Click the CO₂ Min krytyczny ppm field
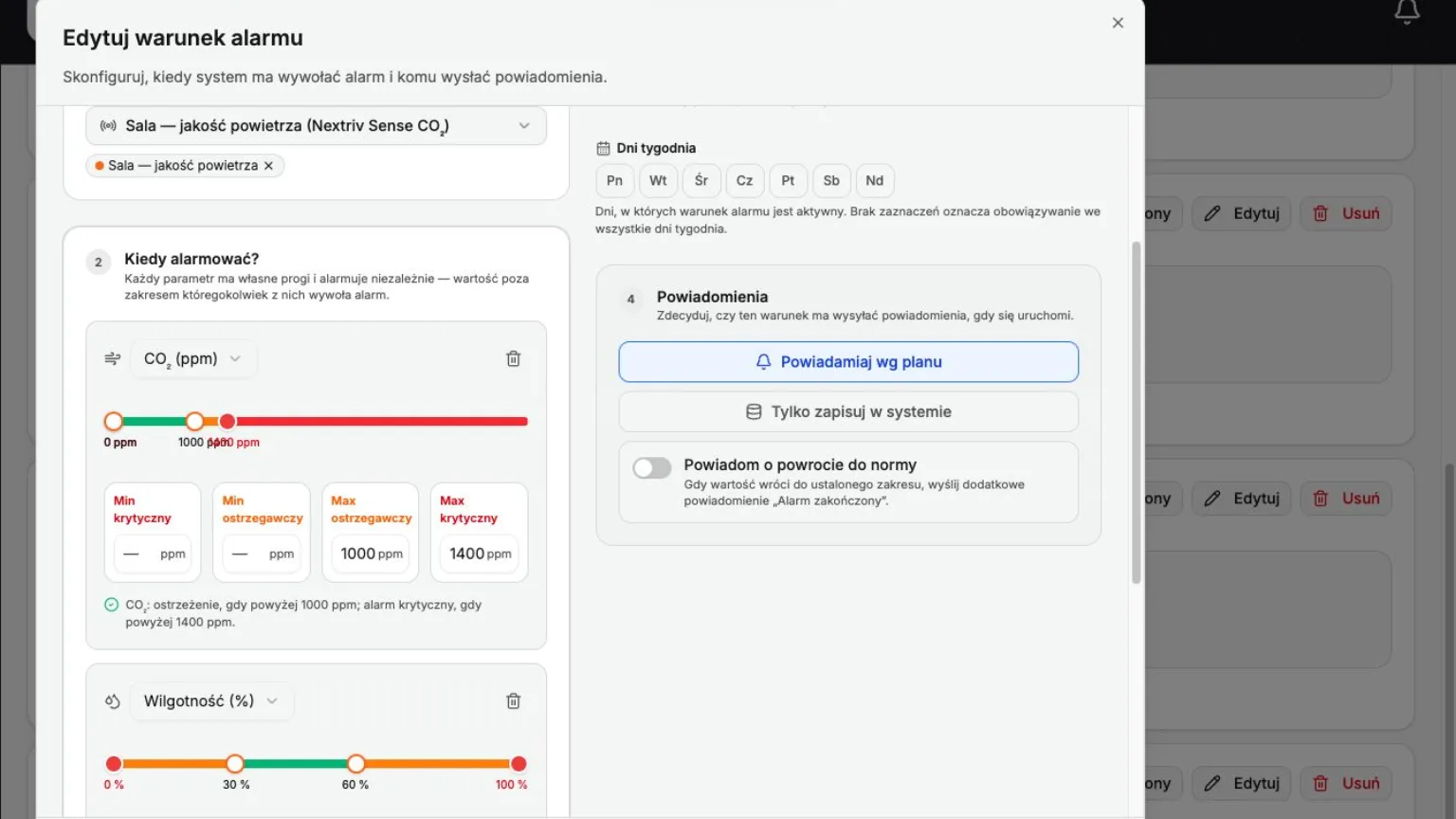1456x819 pixels. pos(153,554)
